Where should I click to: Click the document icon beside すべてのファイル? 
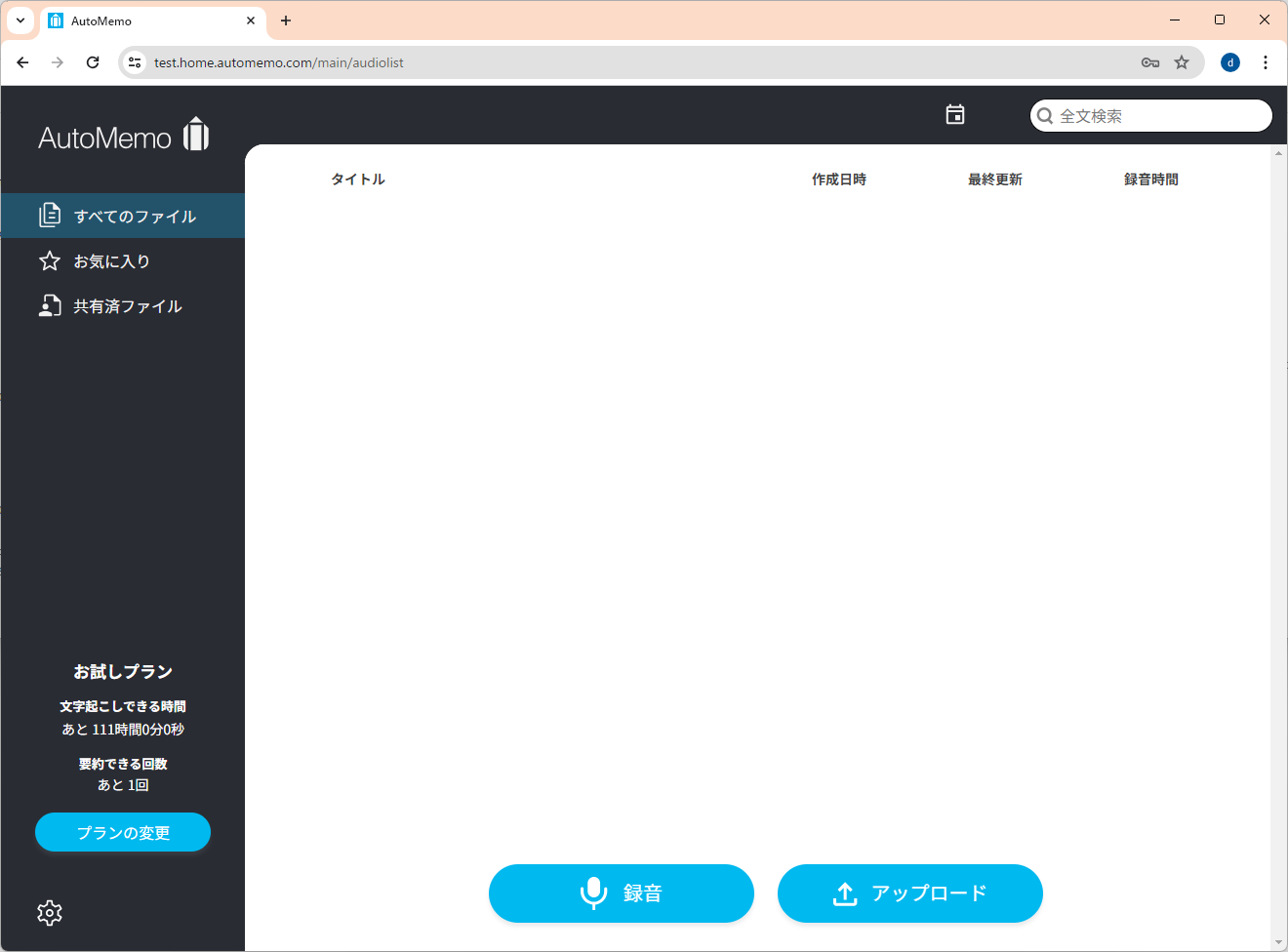[50, 215]
